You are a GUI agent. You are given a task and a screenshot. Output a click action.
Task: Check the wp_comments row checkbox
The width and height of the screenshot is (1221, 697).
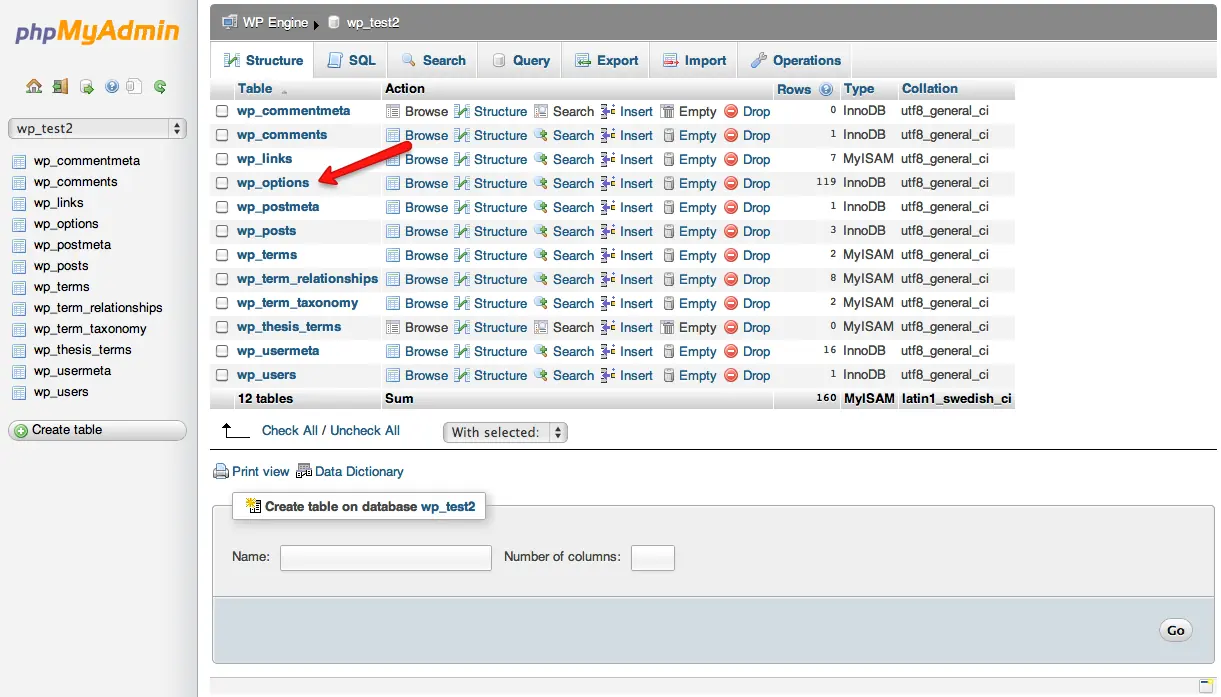point(222,135)
